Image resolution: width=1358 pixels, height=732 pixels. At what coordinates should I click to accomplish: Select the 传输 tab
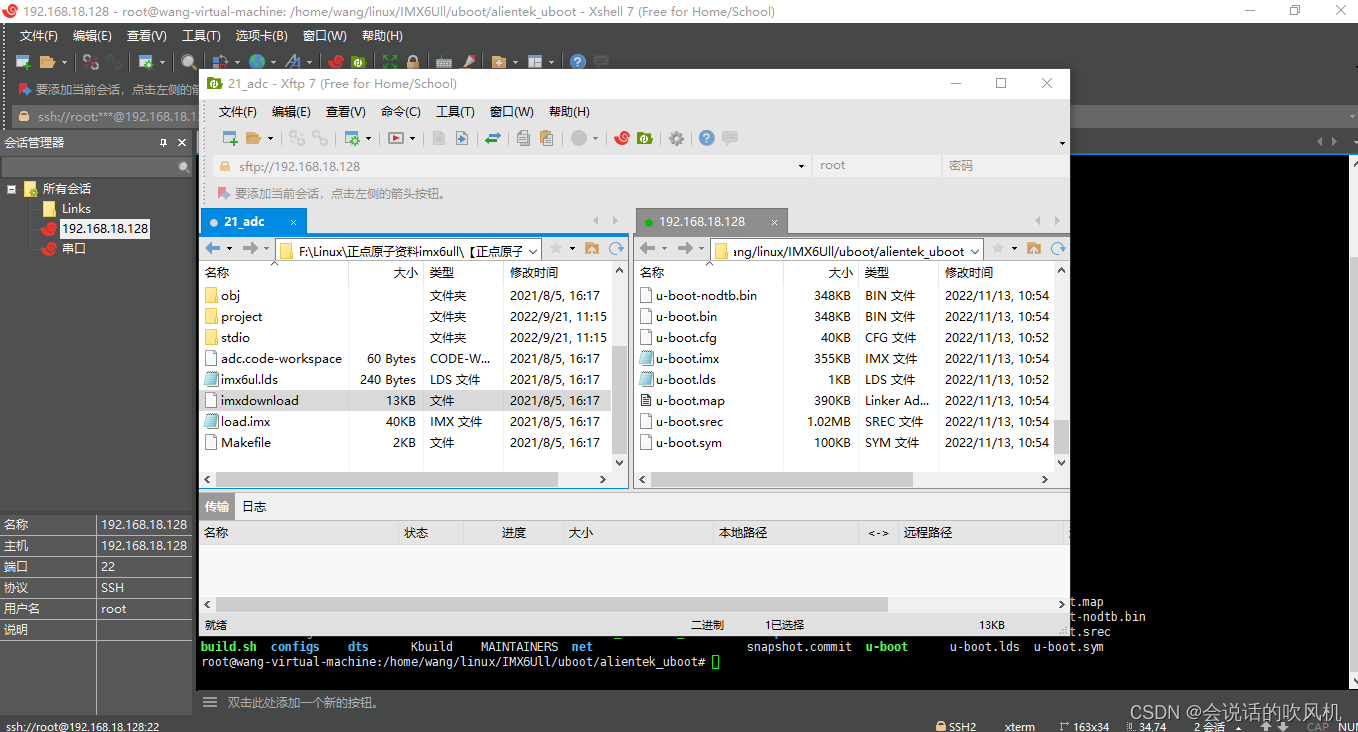click(217, 507)
